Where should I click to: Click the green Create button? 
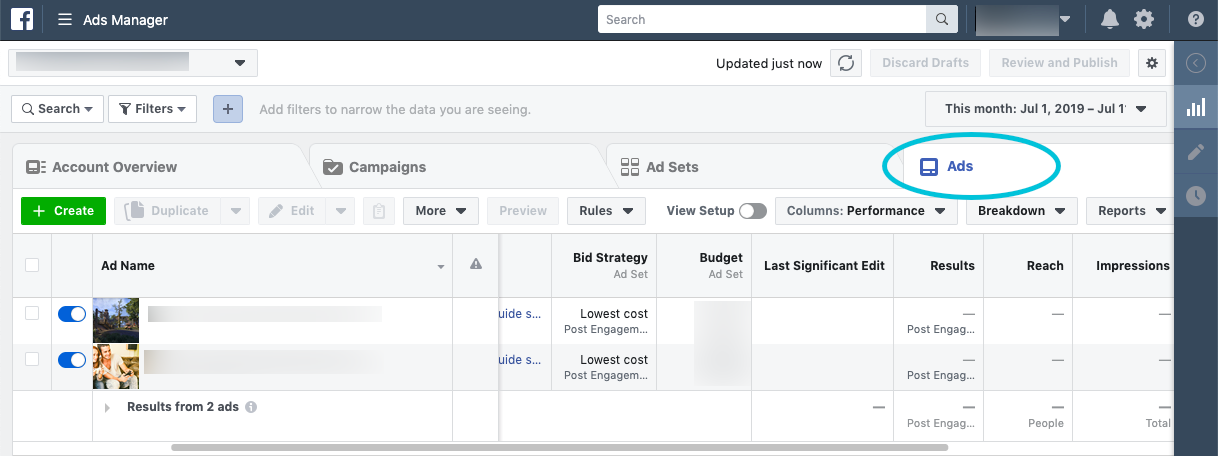click(64, 211)
